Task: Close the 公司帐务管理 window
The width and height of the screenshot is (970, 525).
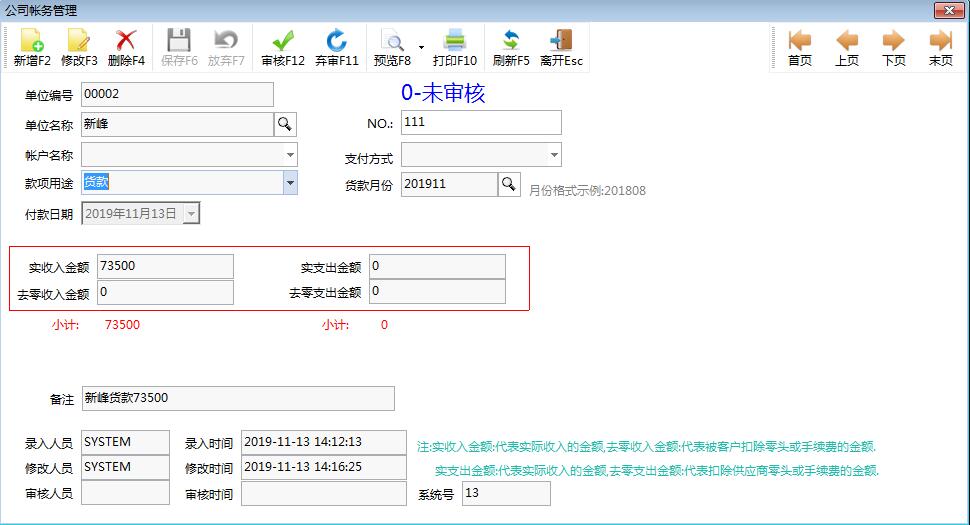Action: tap(948, 10)
